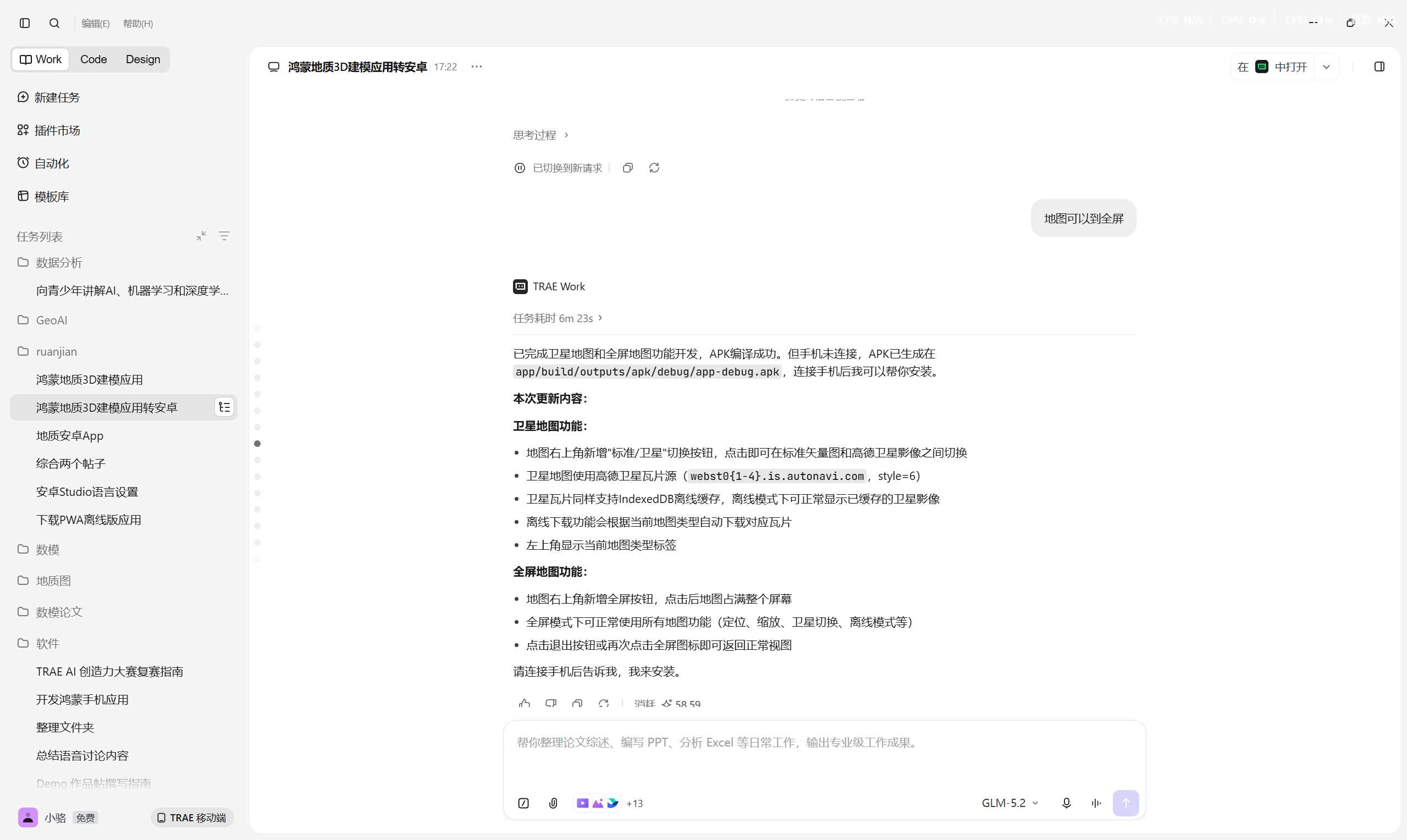
Task: Toggle the left sidebar panel icon
Action: 24,23
